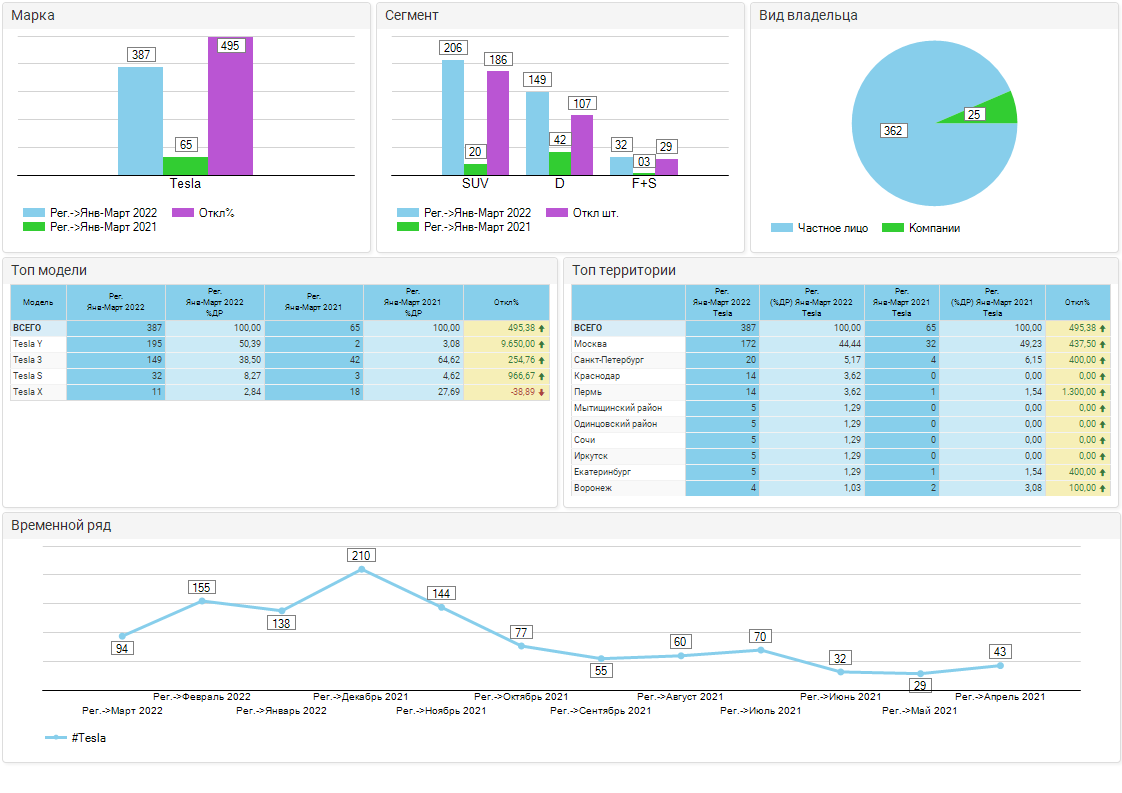Click the green up arrow in Москва row

point(1102,344)
